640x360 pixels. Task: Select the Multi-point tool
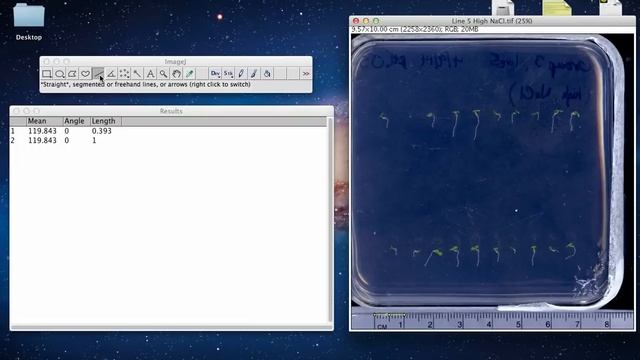click(124, 73)
